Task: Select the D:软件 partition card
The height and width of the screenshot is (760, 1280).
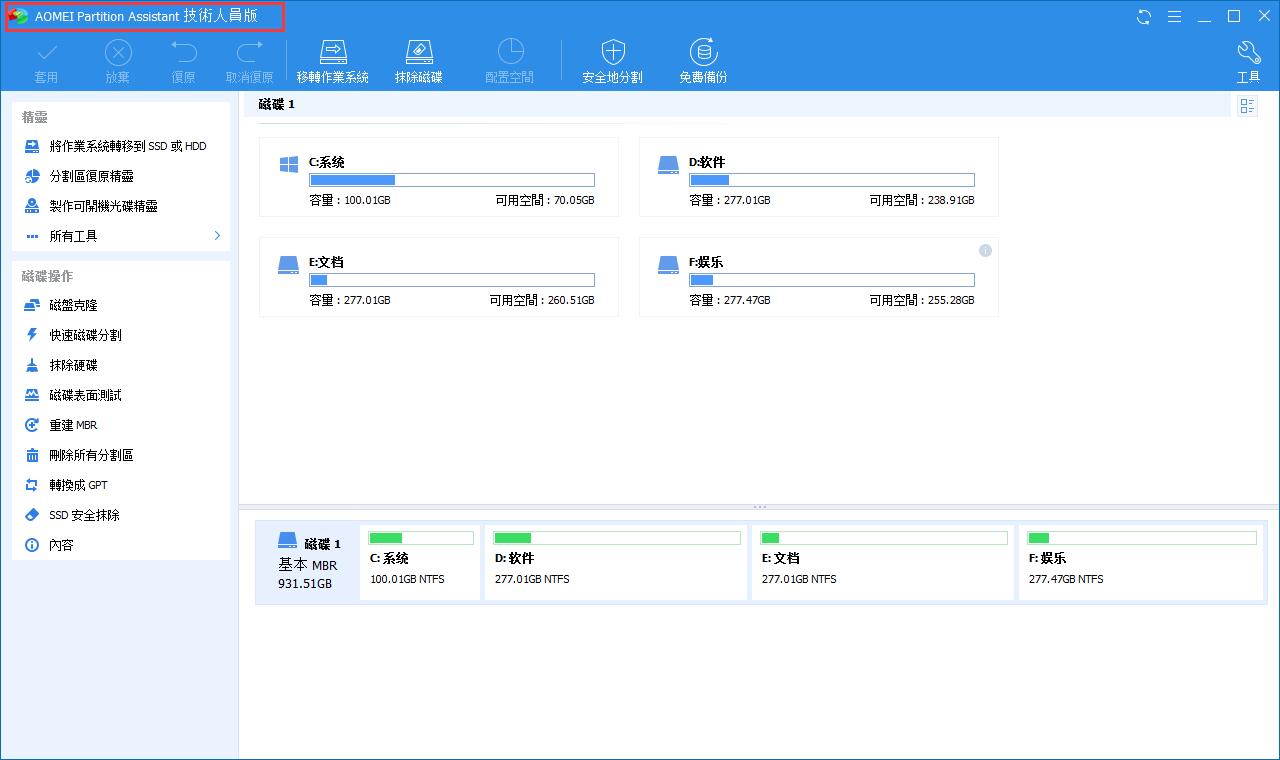Action: click(x=819, y=177)
